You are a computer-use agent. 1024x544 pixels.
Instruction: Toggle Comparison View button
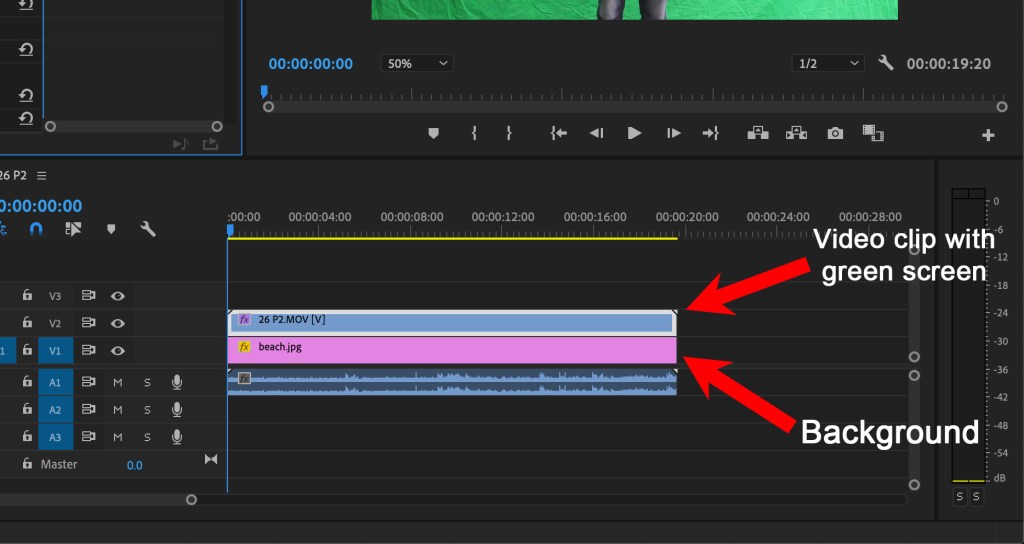[873, 133]
